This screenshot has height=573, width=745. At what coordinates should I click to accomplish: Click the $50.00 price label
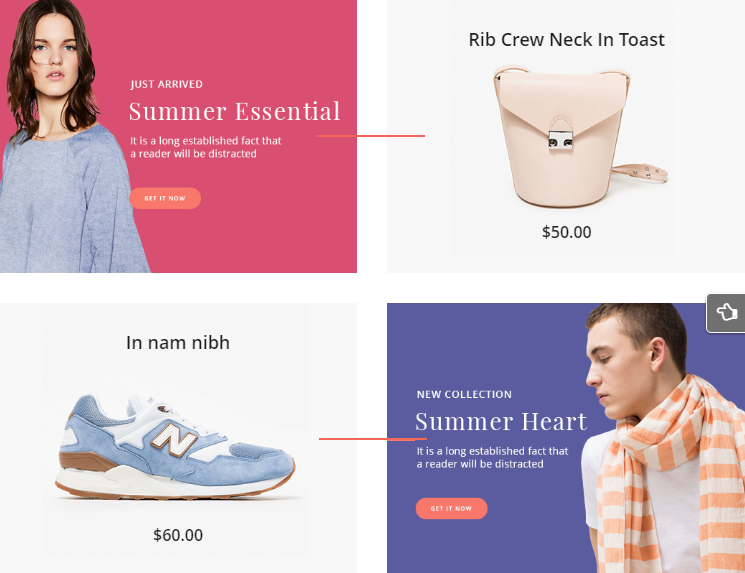[566, 232]
